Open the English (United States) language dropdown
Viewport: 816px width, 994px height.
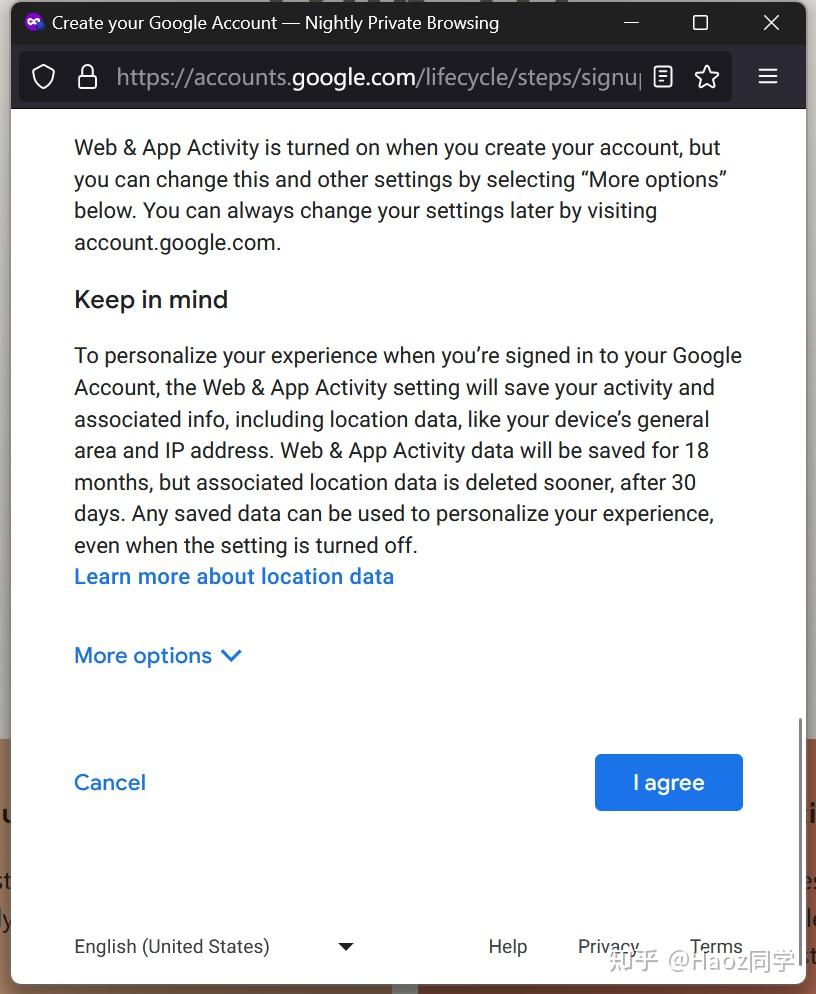pos(214,946)
